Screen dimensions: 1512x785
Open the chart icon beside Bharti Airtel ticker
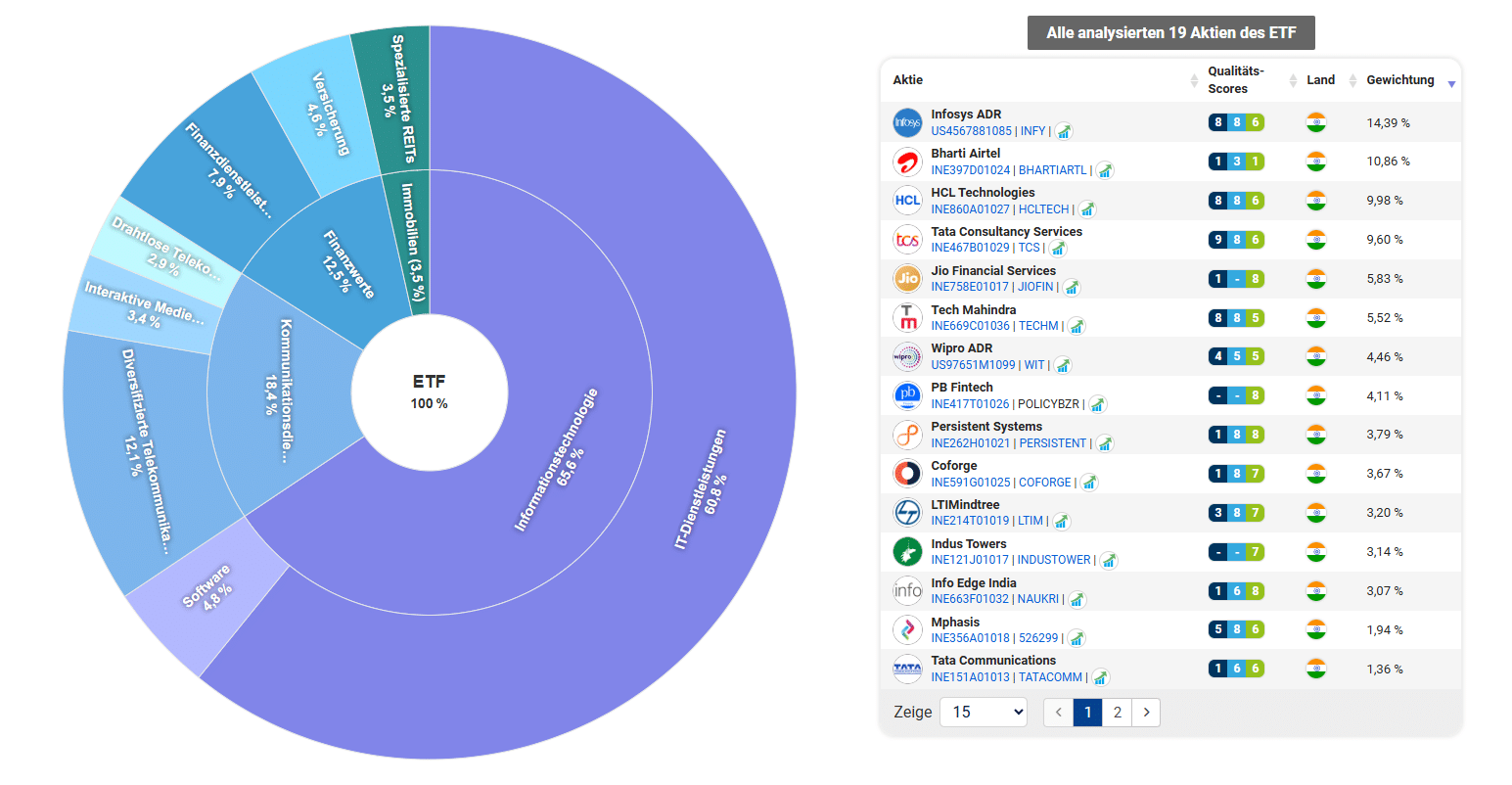1105,170
